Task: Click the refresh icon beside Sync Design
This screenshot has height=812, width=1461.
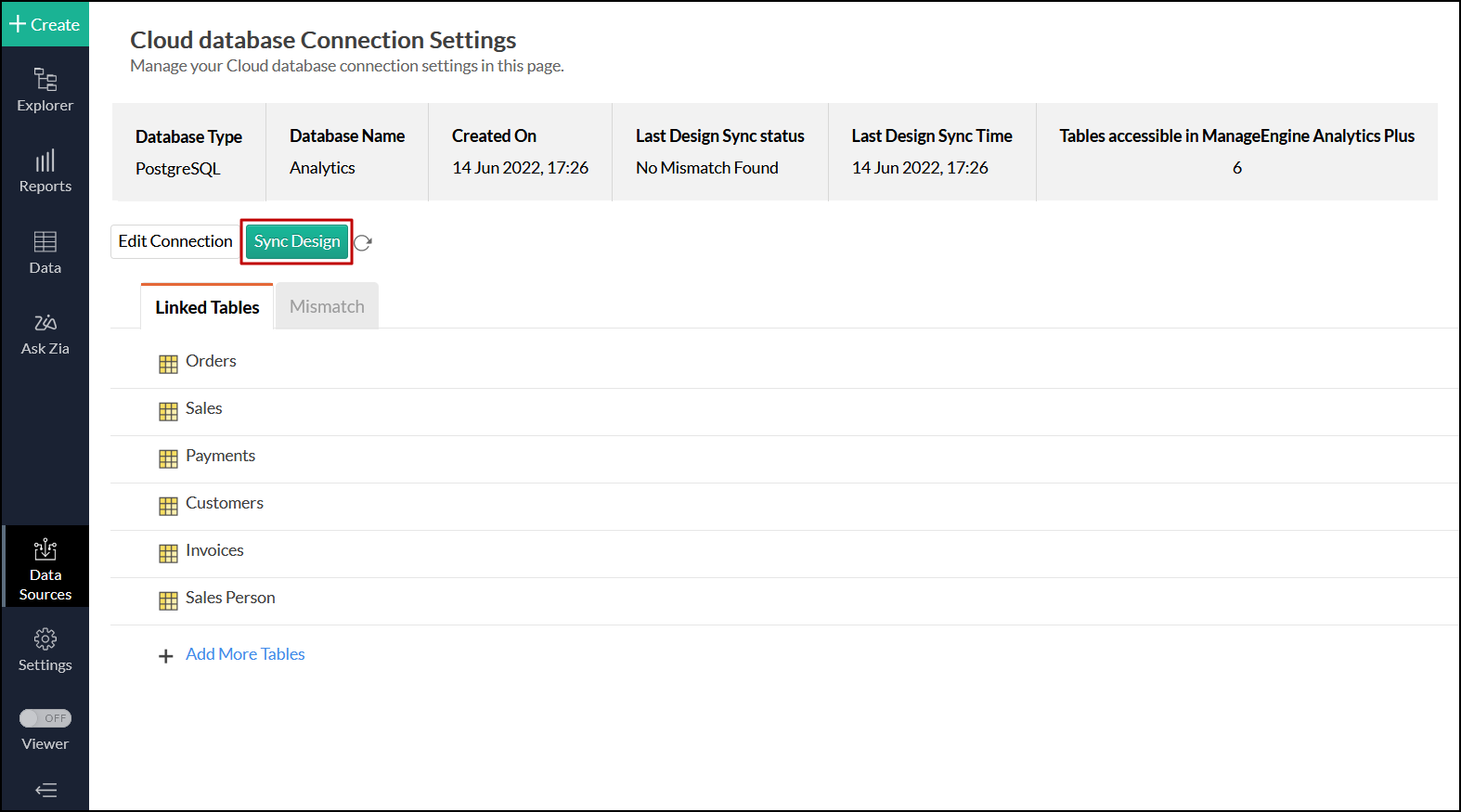Action: coord(363,242)
